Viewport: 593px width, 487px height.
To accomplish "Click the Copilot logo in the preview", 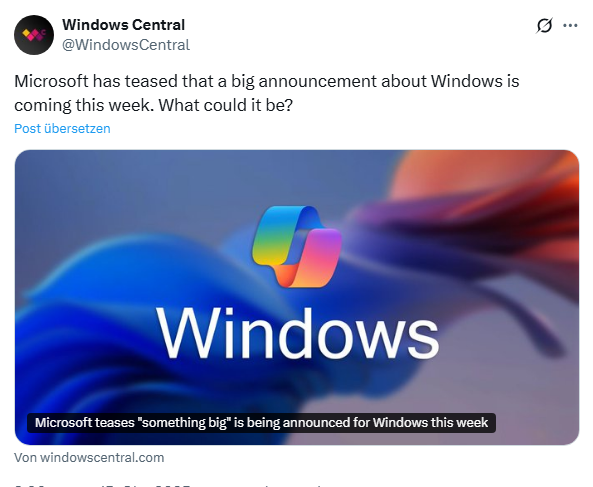I will pos(297,246).
